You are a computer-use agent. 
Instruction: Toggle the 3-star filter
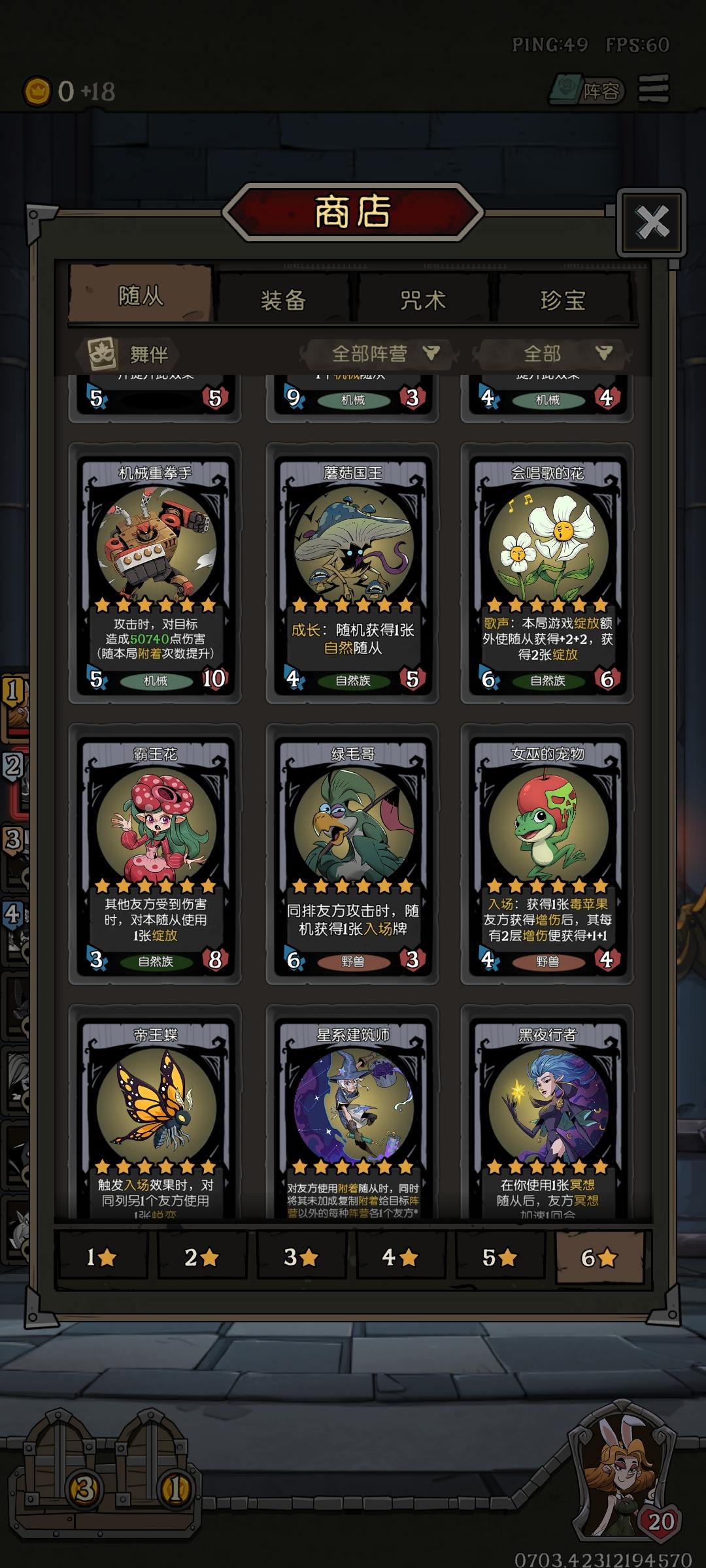pyautogui.click(x=301, y=1257)
